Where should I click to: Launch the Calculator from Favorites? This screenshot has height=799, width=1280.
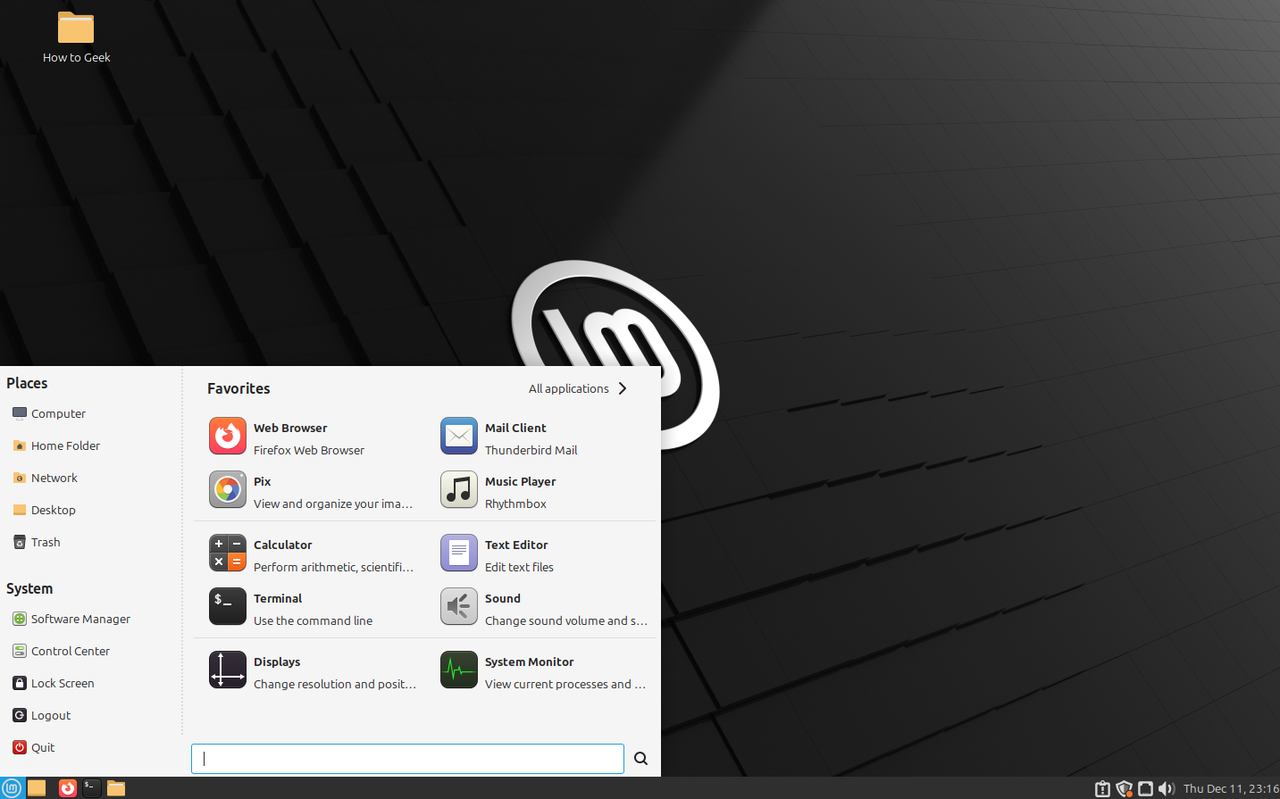tap(283, 555)
